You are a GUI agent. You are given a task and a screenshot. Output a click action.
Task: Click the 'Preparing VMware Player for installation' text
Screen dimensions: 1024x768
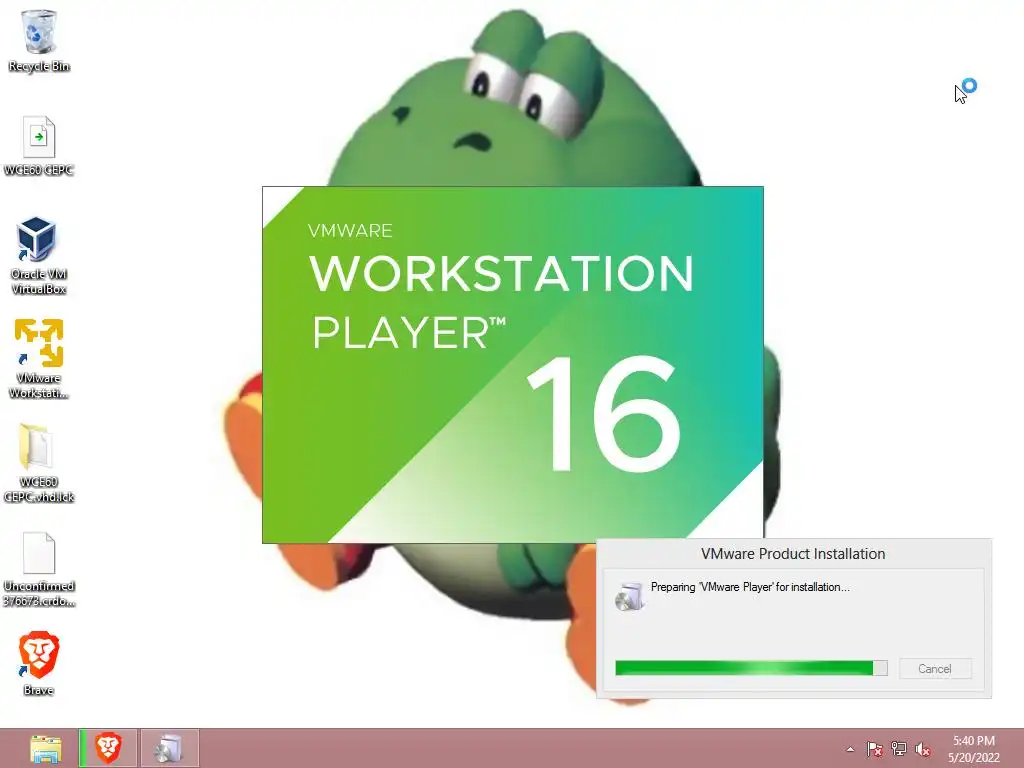pyautogui.click(x=750, y=587)
